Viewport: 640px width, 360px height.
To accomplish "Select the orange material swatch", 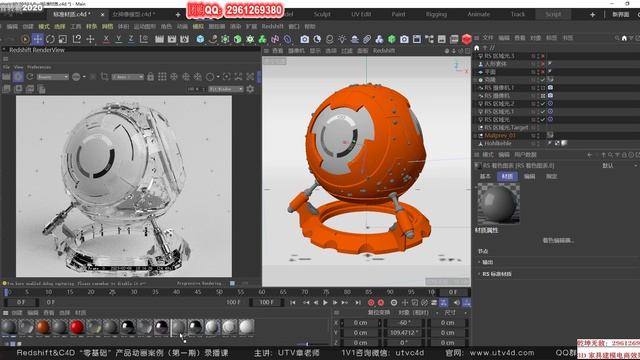I will (42, 327).
